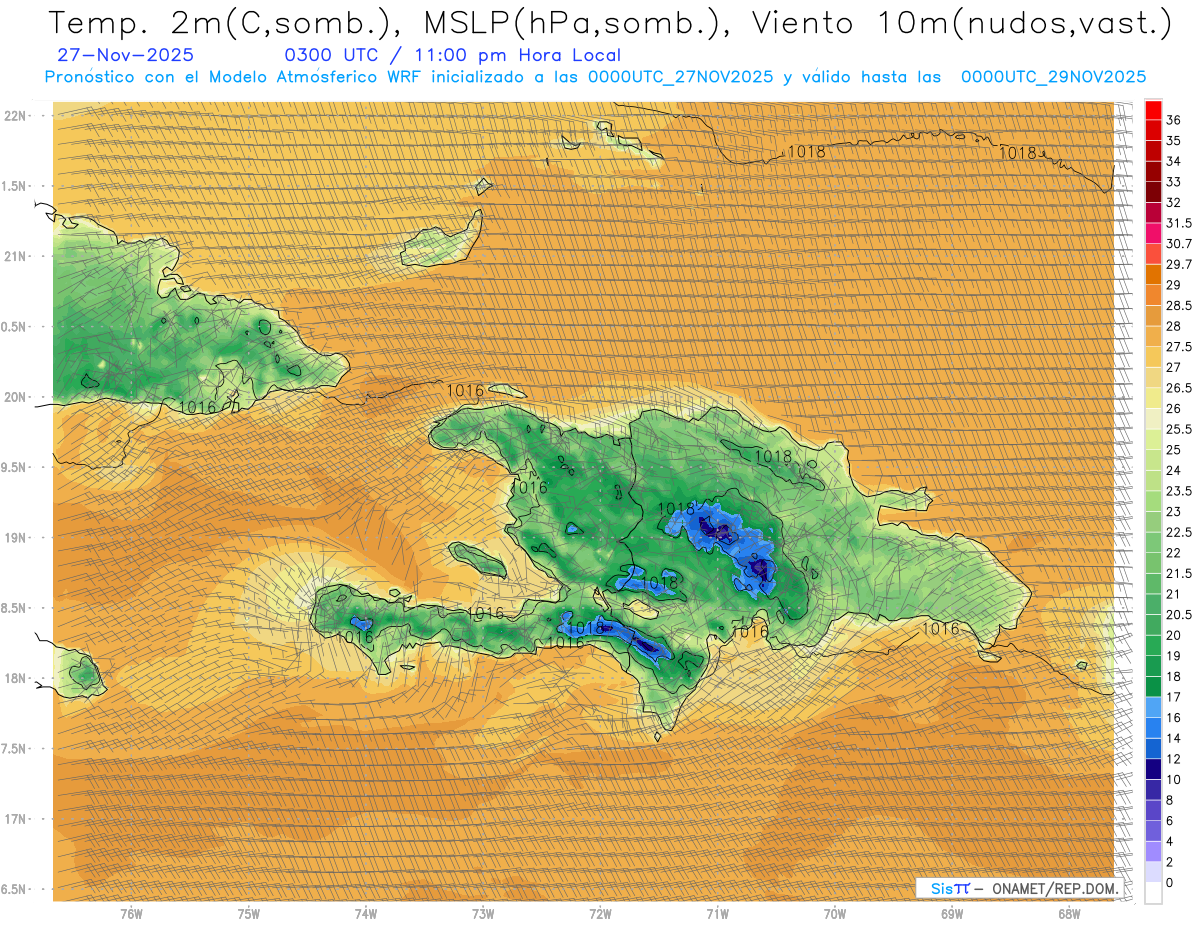Viewport: 1200px width, 927px height.
Task: Click the '24' colorbar label
Action: pyautogui.click(x=1173, y=471)
